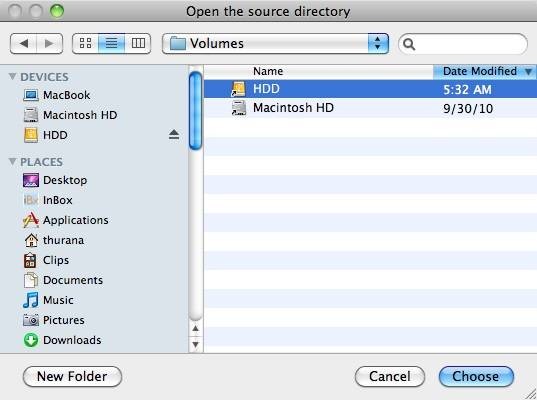Click the window resize grip corner

click(x=531, y=394)
